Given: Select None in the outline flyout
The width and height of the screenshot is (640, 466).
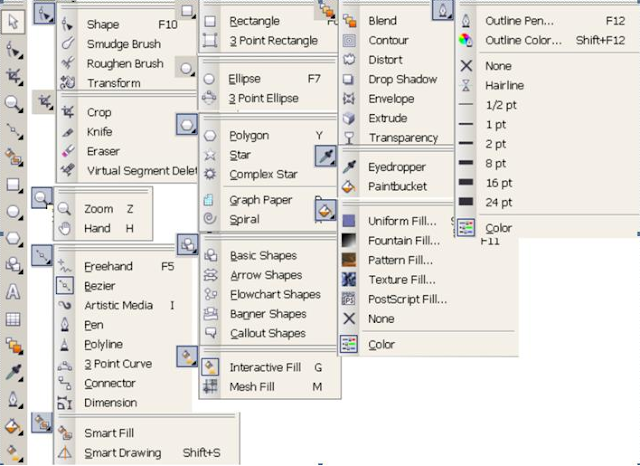Looking at the screenshot, I should click(498, 66).
